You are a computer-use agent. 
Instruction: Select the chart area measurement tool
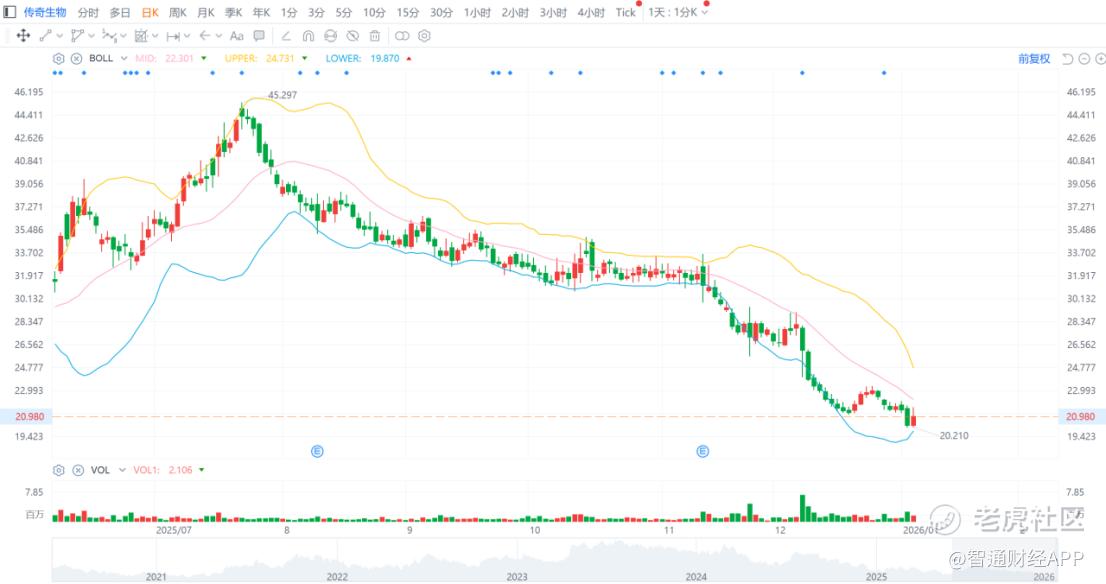click(141, 35)
